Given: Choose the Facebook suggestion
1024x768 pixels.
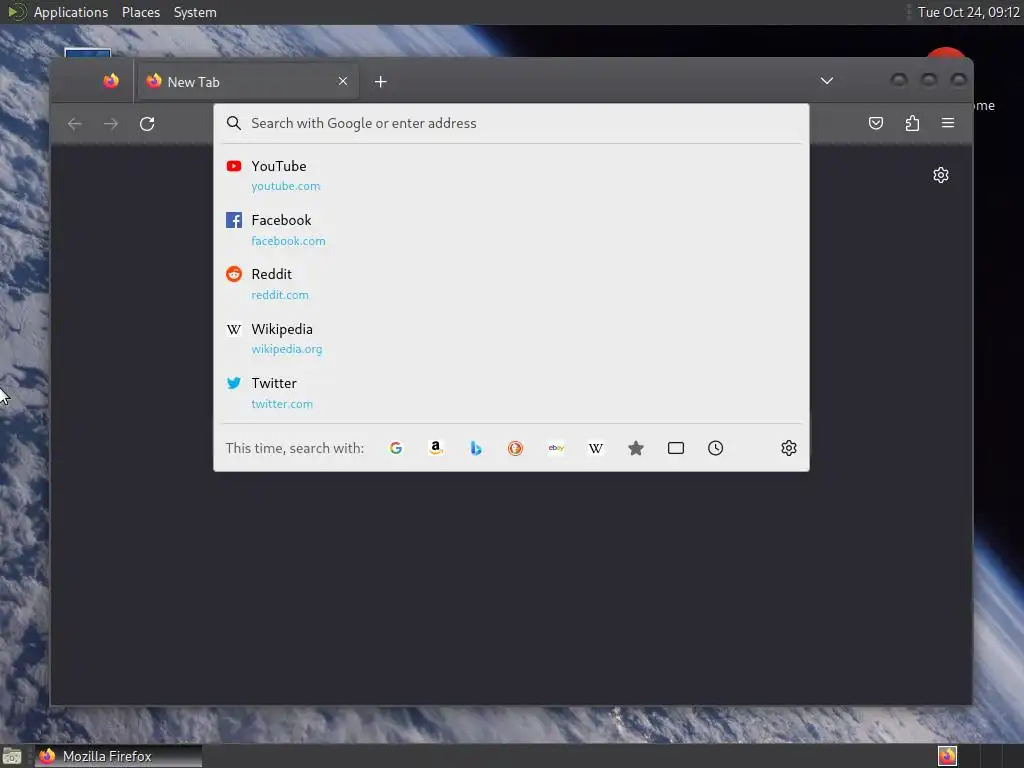Looking at the screenshot, I should (x=511, y=230).
